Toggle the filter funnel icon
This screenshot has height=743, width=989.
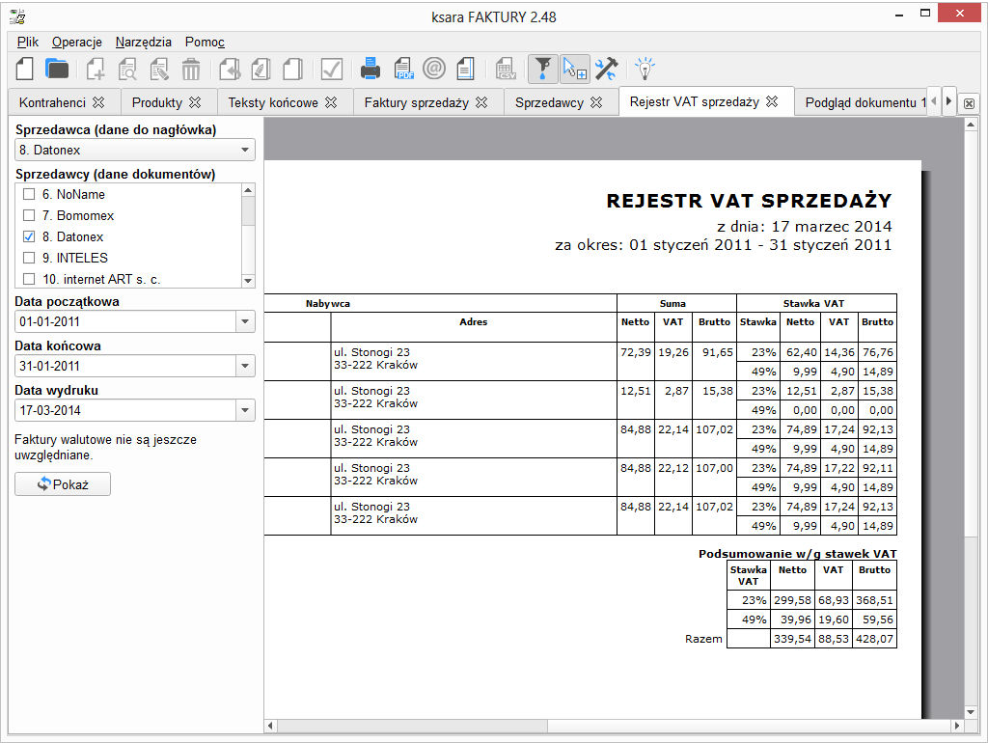pyautogui.click(x=543, y=69)
